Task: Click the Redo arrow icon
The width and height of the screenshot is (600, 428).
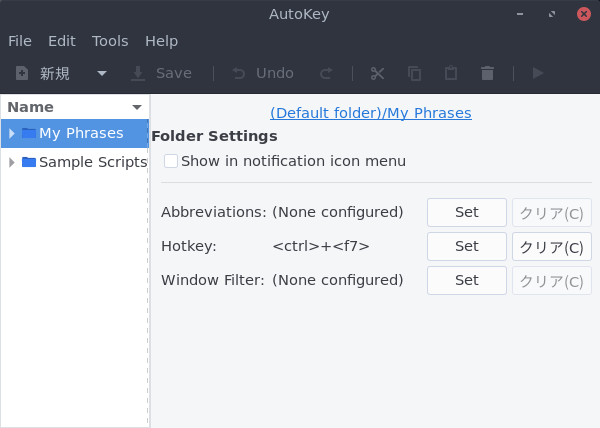Action: [x=326, y=73]
